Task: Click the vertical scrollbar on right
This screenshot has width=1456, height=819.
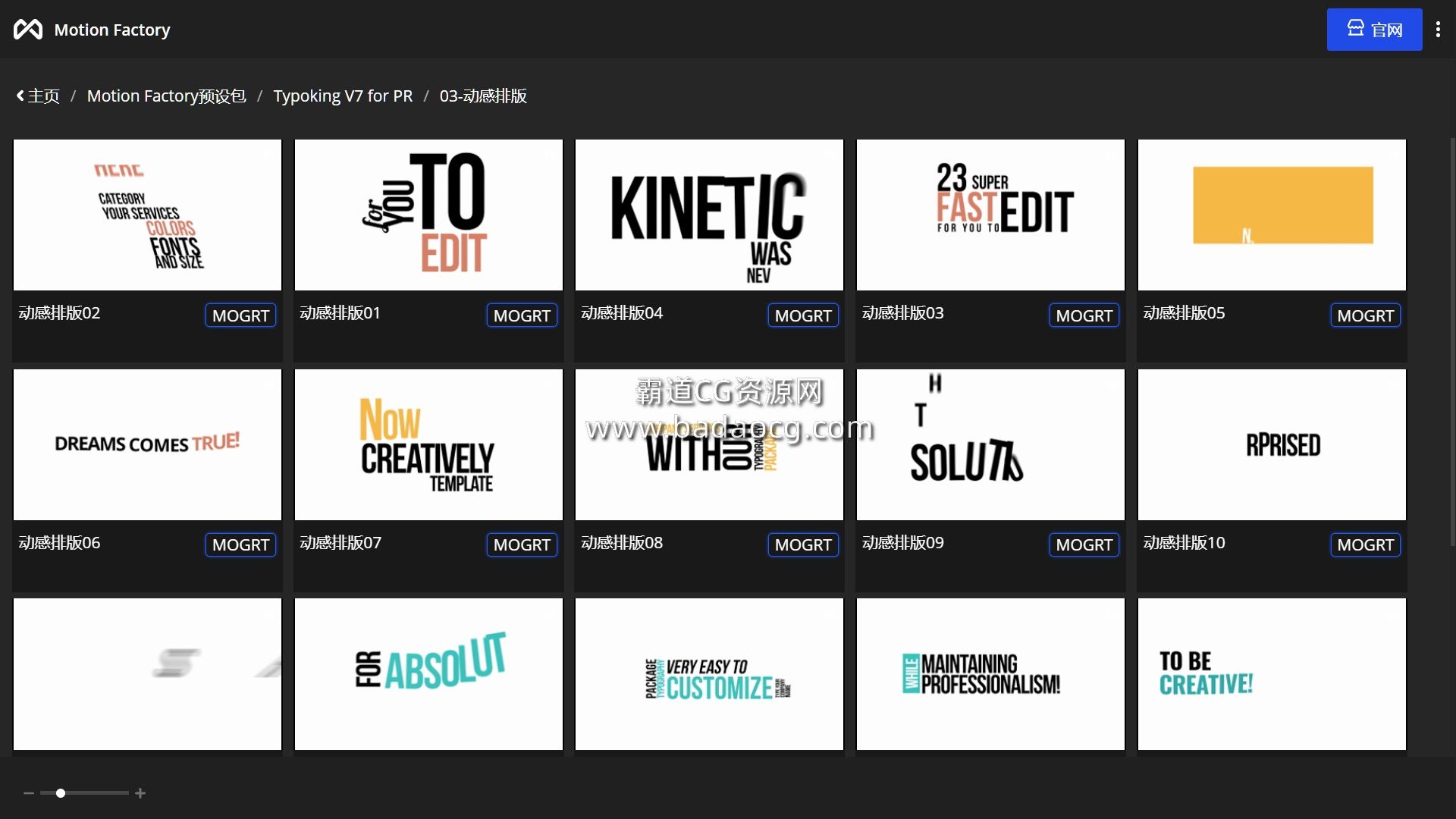Action: [1452, 341]
